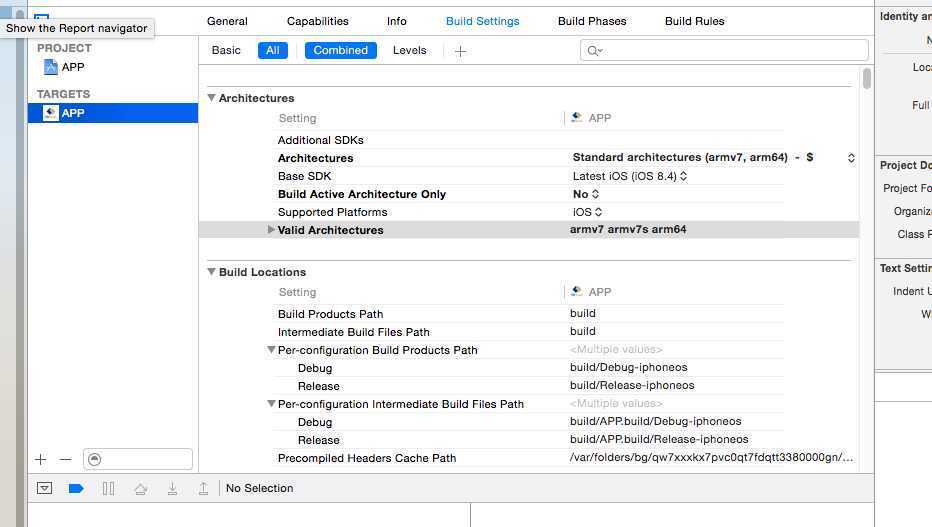This screenshot has width=932, height=527.
Task: Click the No Selection status label
Action: [259, 488]
